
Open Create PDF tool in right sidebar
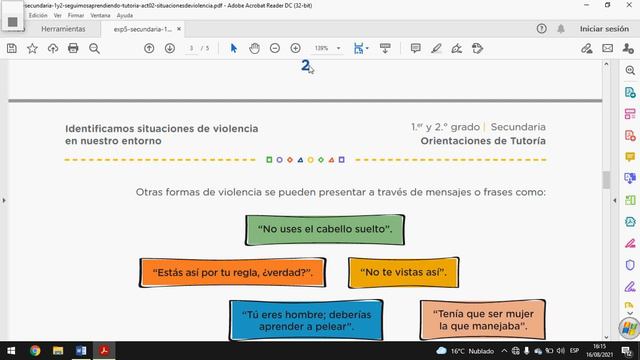(x=630, y=136)
